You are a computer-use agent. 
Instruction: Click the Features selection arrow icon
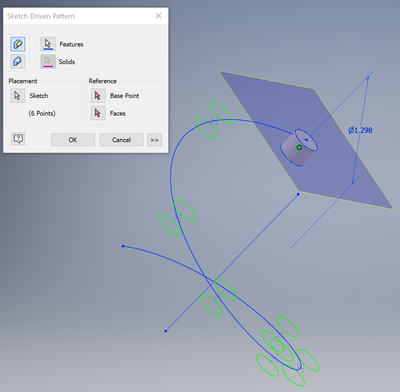coord(48,44)
